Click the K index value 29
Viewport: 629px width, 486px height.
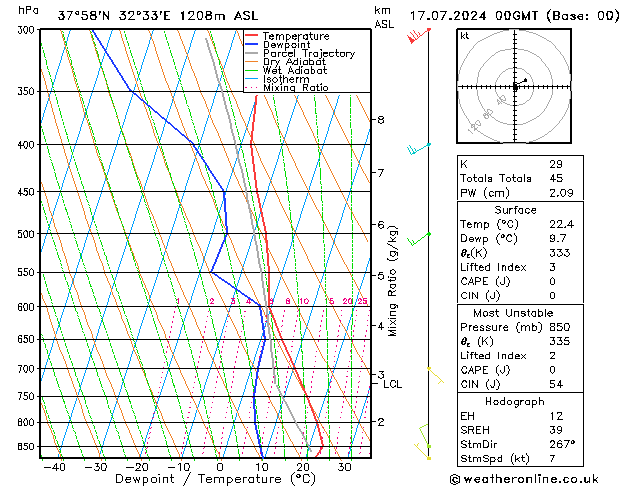point(556,164)
